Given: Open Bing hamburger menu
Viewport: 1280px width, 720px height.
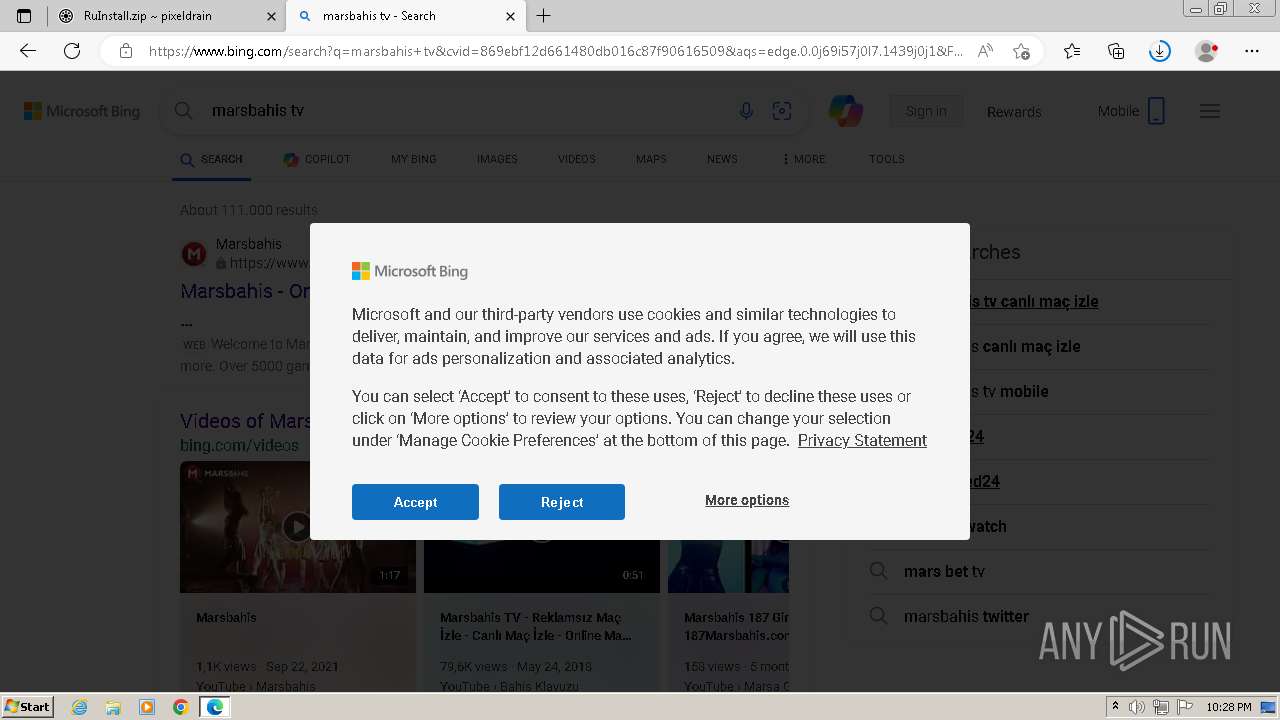Looking at the screenshot, I should pyautogui.click(x=1210, y=111).
